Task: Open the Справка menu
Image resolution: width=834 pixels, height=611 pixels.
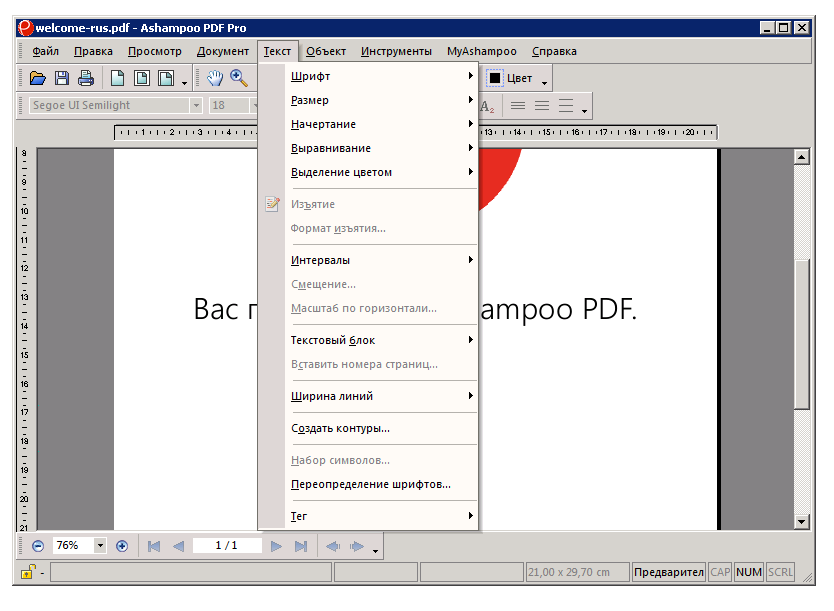Action: [x=554, y=51]
